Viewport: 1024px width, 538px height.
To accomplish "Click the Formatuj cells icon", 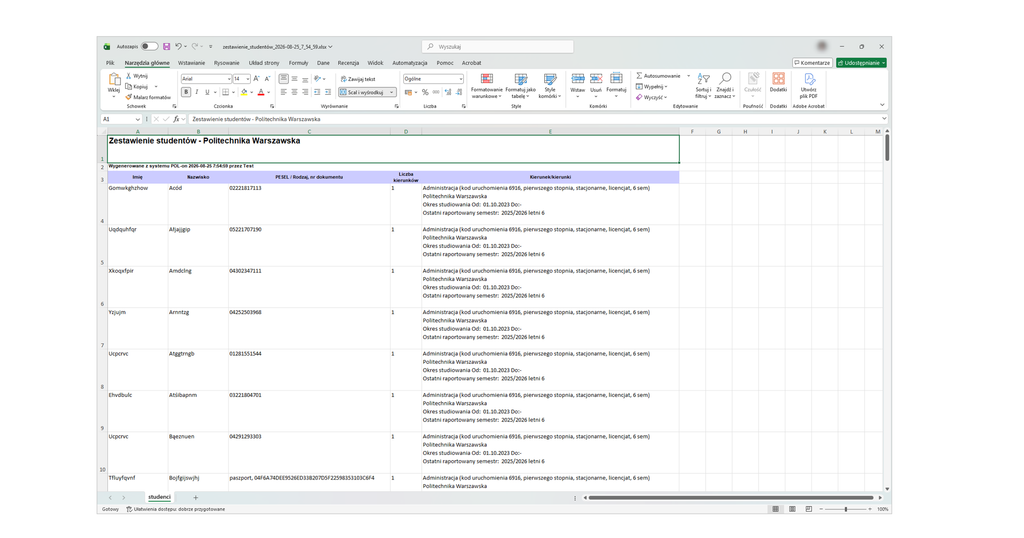I will click(616, 79).
